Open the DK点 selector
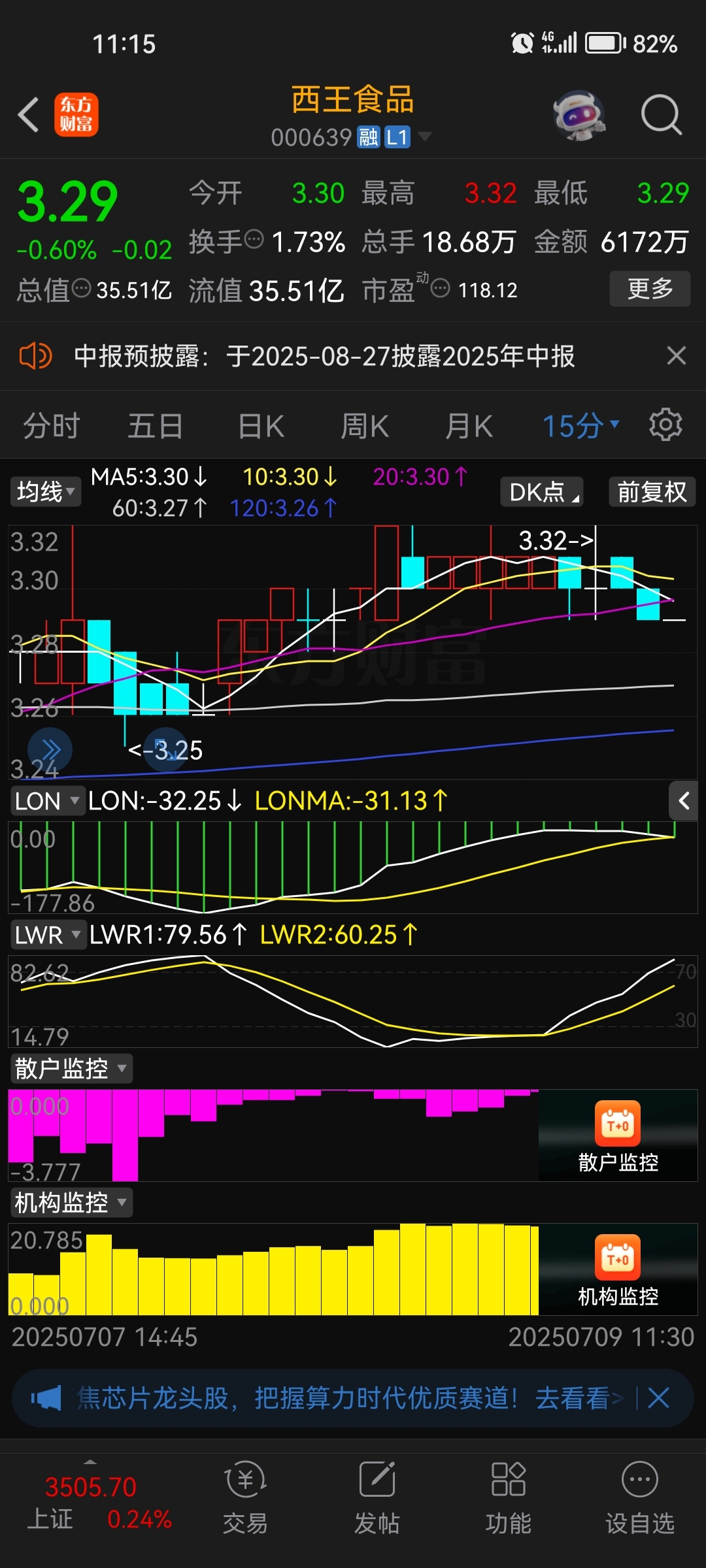 542,492
